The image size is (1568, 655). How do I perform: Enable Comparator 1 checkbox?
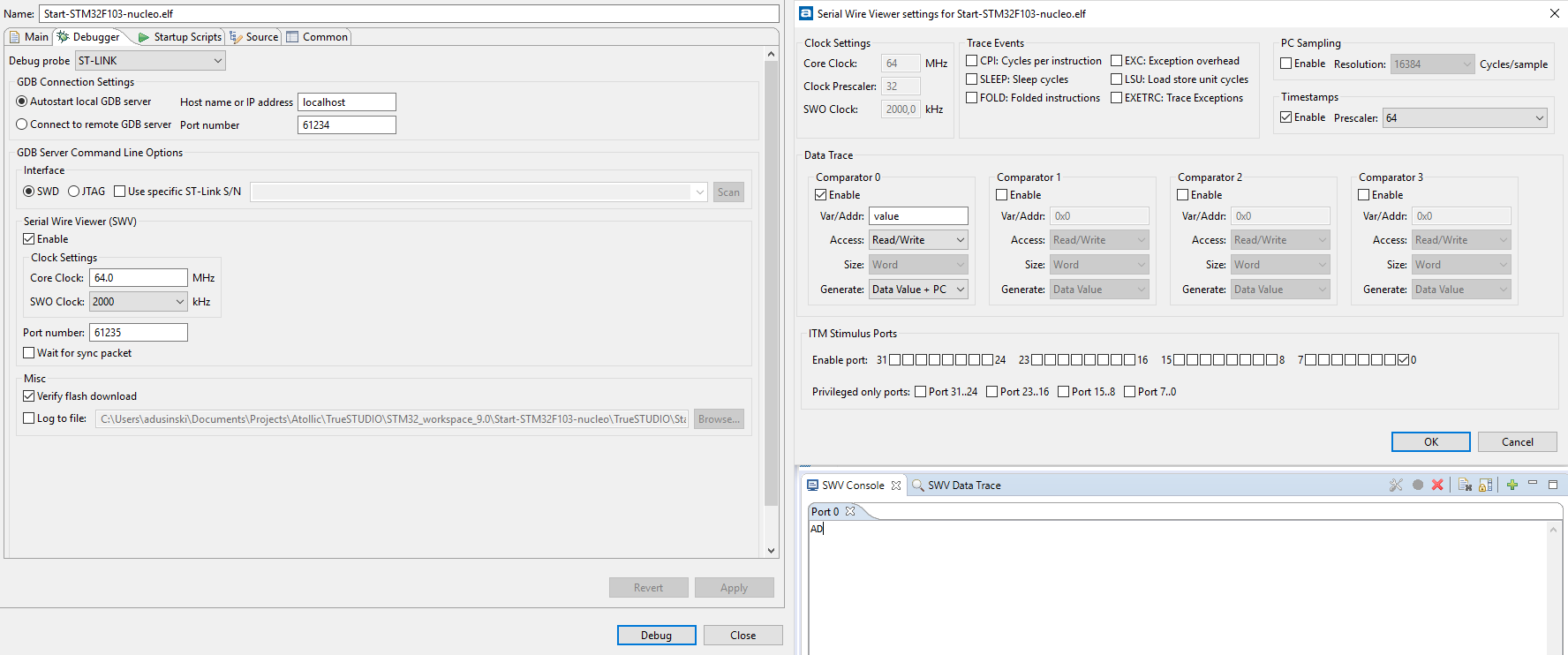(x=1002, y=195)
